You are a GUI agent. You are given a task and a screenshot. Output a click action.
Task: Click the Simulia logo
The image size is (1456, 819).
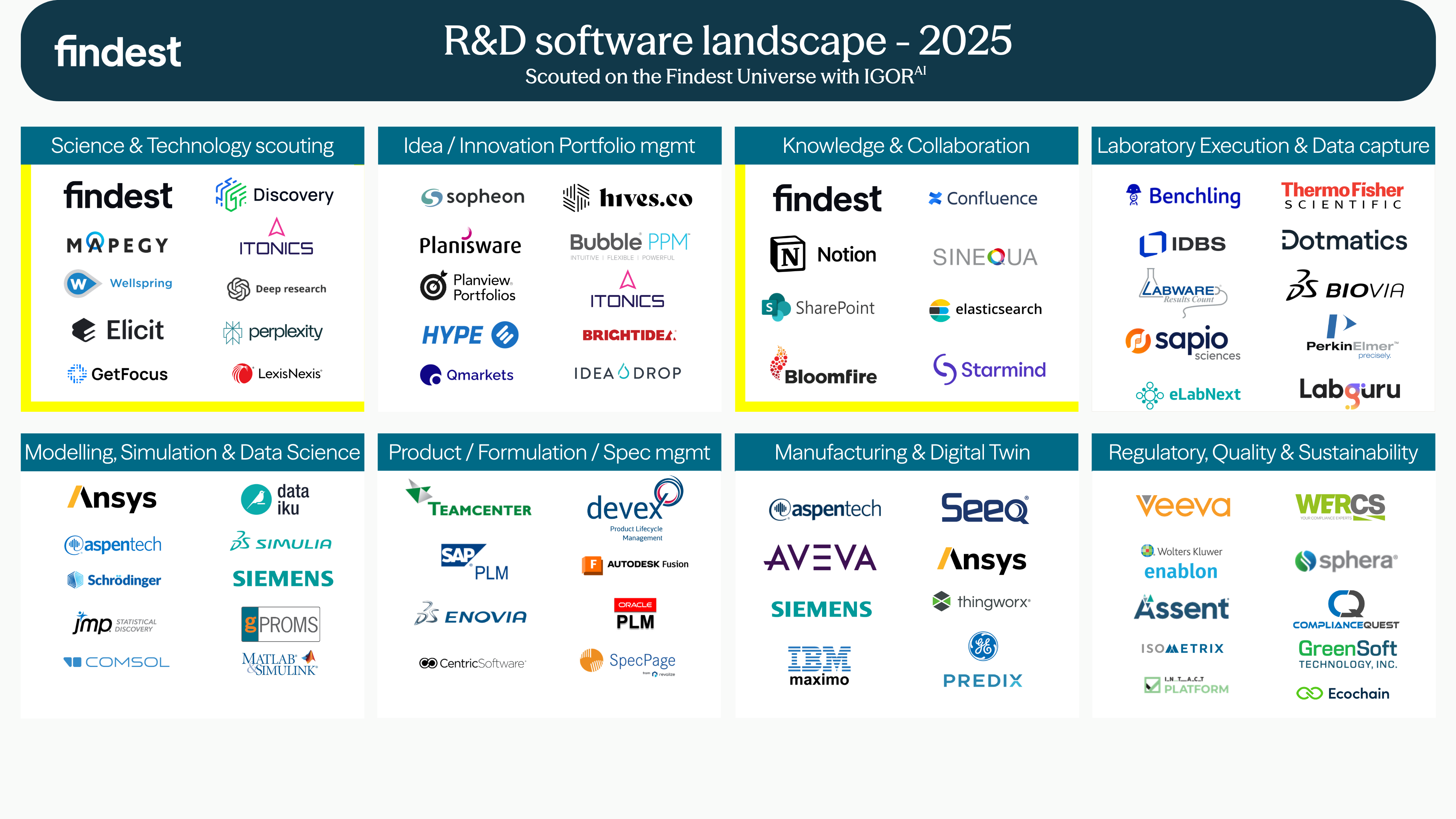[281, 541]
